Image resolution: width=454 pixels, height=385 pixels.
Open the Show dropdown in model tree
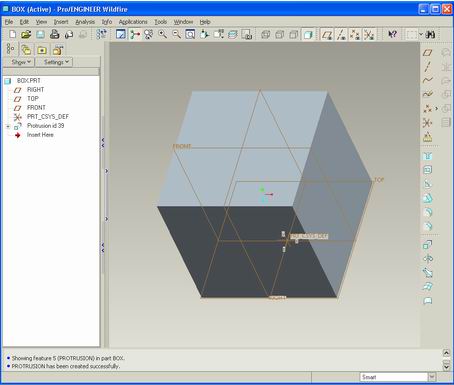pyautogui.click(x=21, y=62)
